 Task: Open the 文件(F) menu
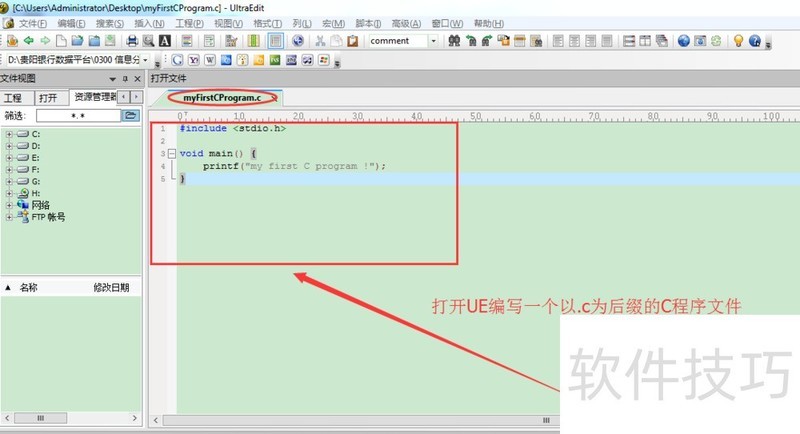tap(33, 23)
